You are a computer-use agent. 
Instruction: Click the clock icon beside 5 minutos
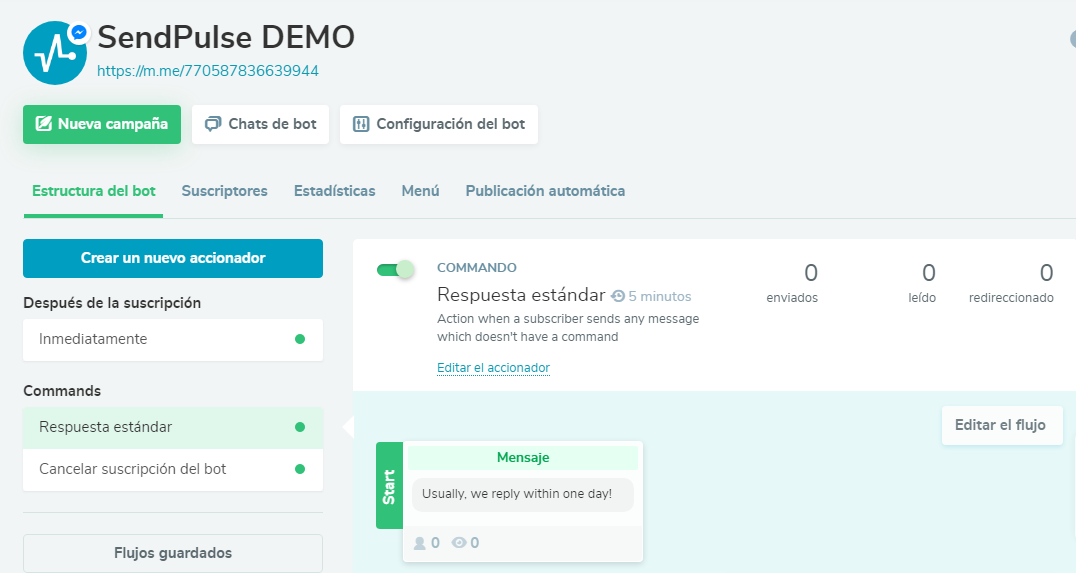[618, 296]
